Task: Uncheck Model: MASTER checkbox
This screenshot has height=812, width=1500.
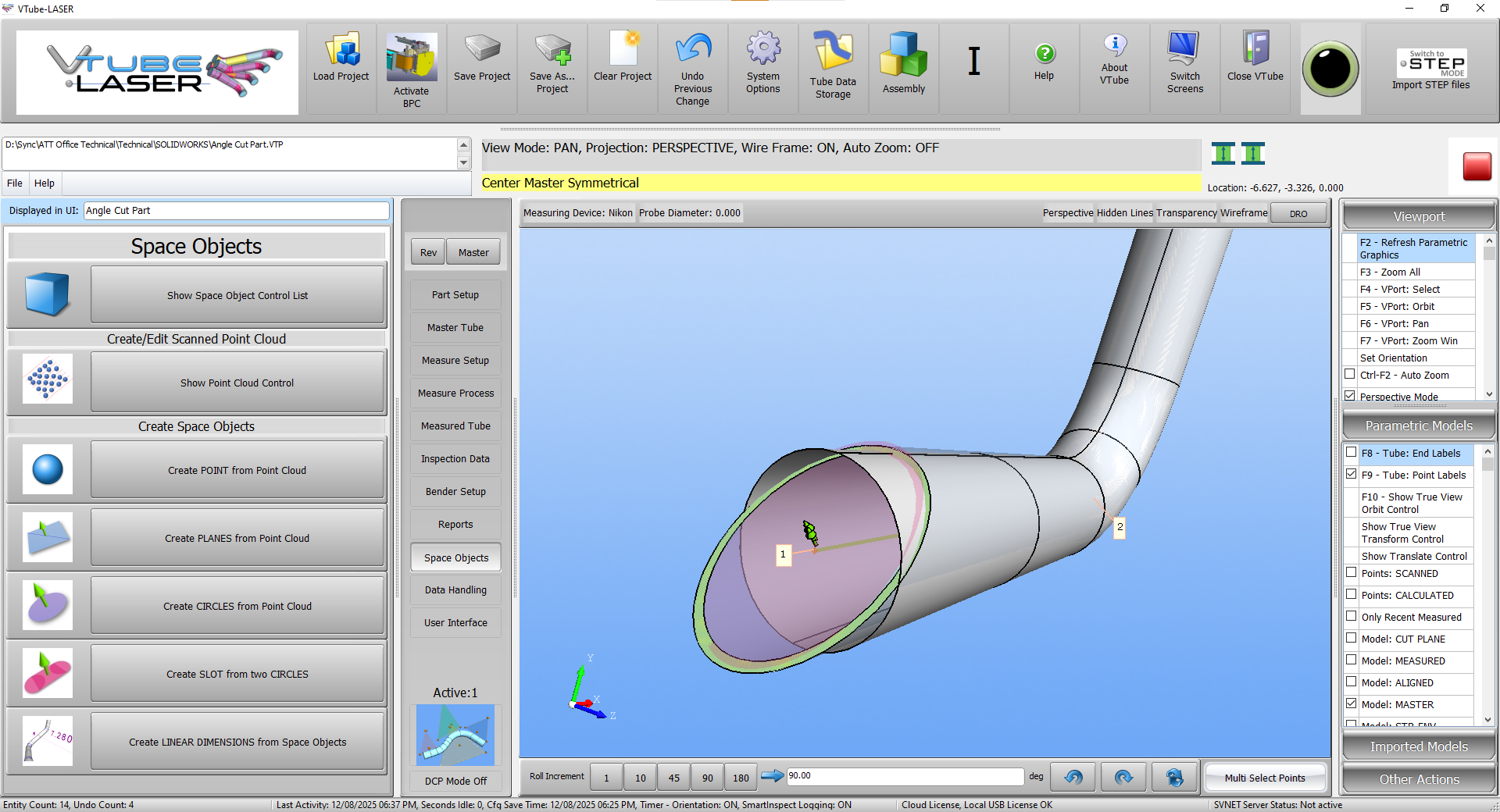Action: click(1352, 703)
